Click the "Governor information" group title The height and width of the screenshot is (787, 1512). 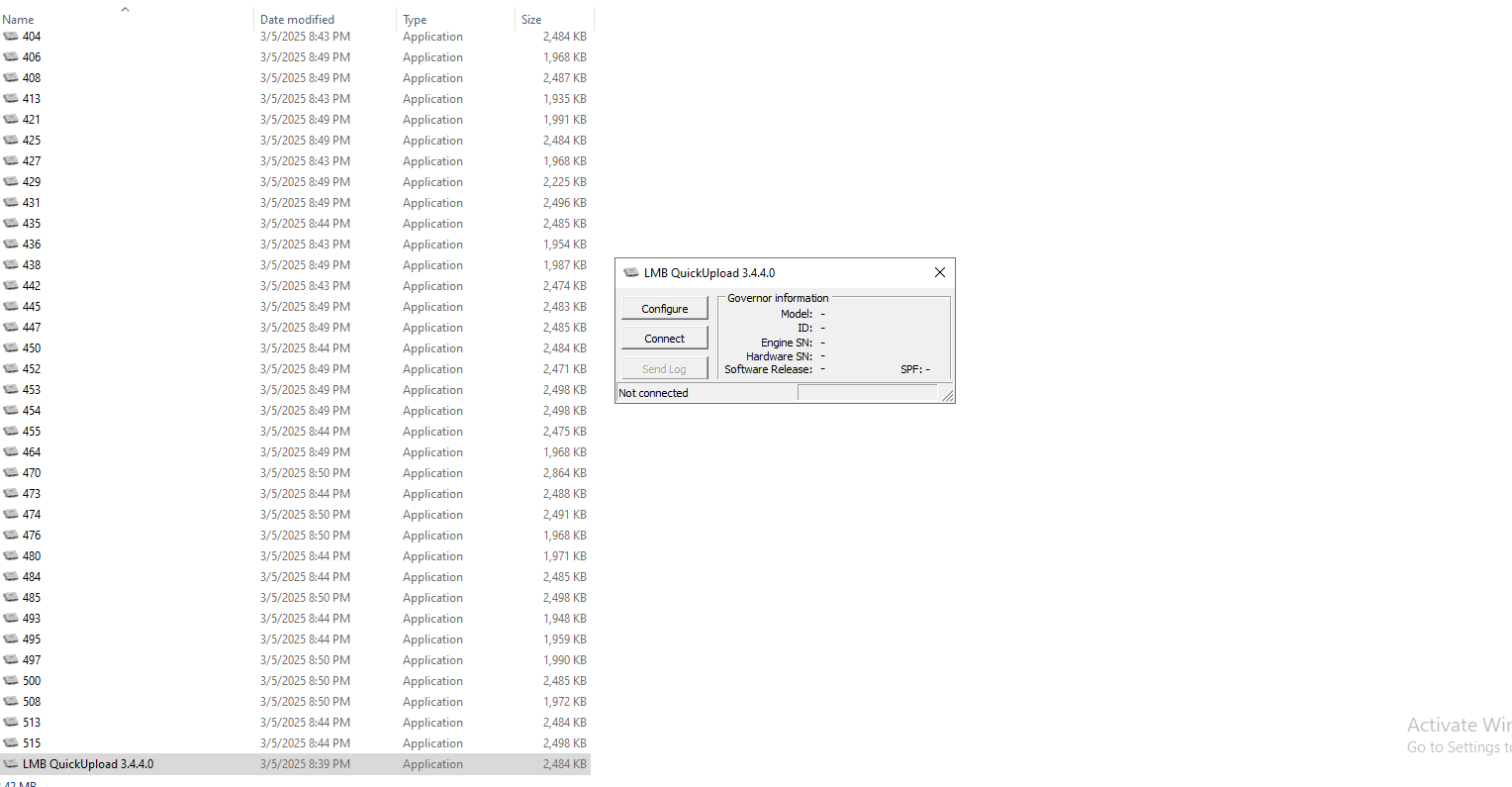[x=778, y=298]
